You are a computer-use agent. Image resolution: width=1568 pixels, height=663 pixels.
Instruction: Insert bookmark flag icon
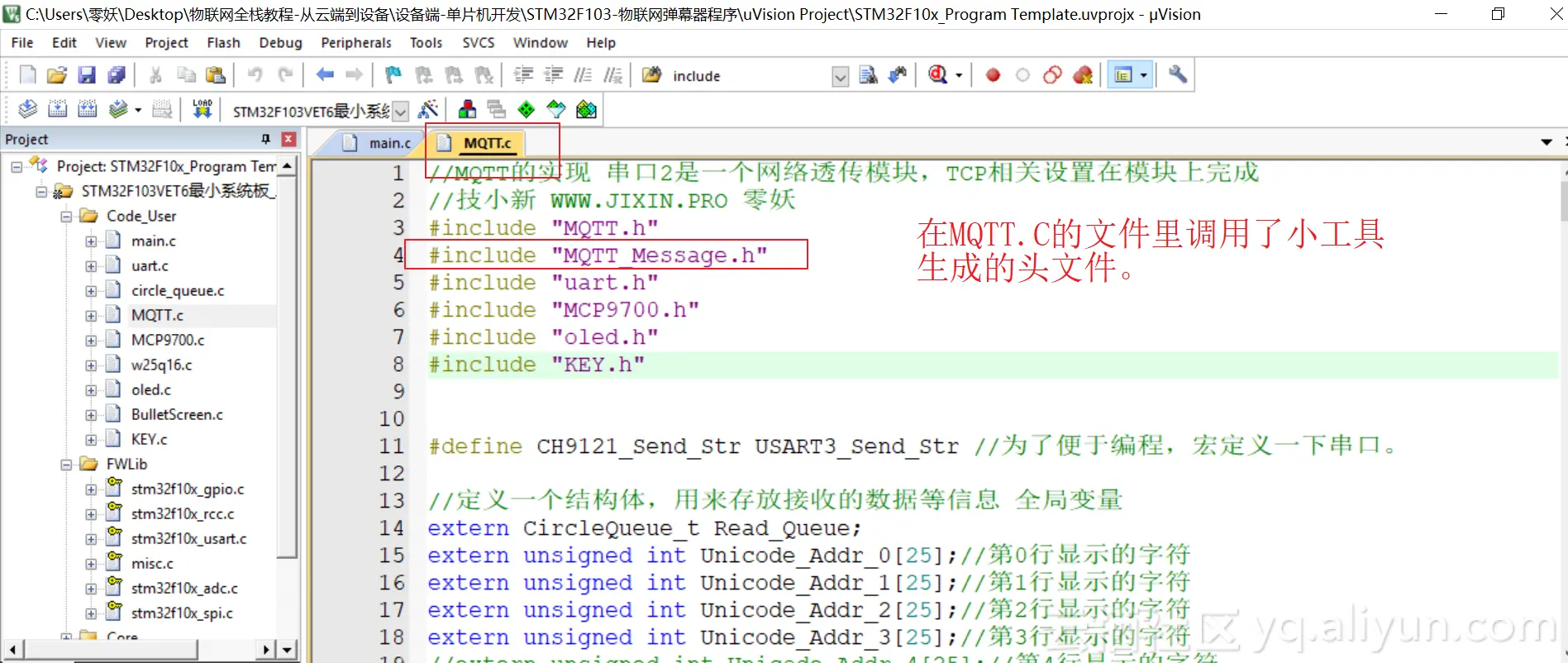point(393,75)
